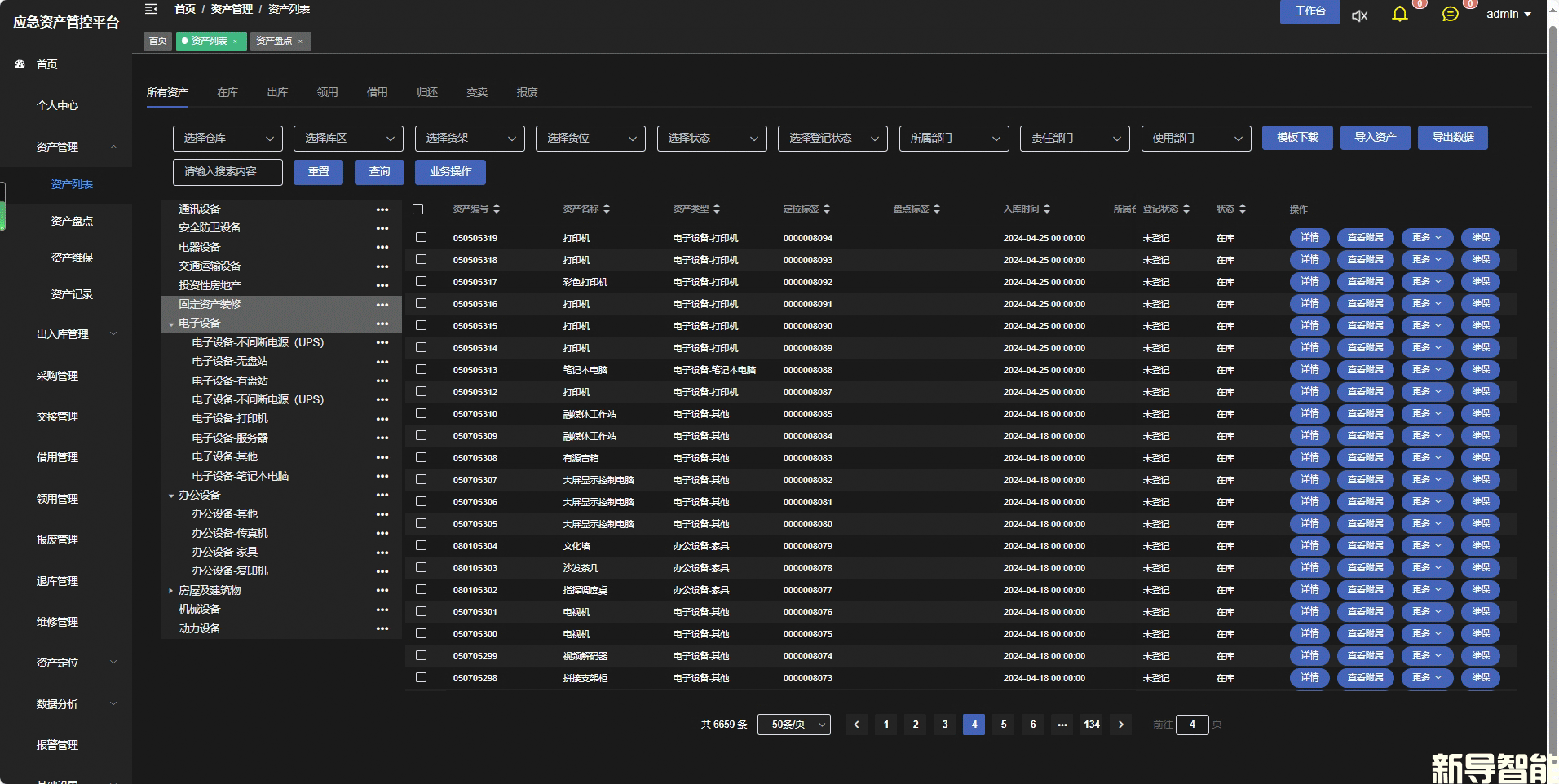Go to next page arrow

(x=1121, y=725)
